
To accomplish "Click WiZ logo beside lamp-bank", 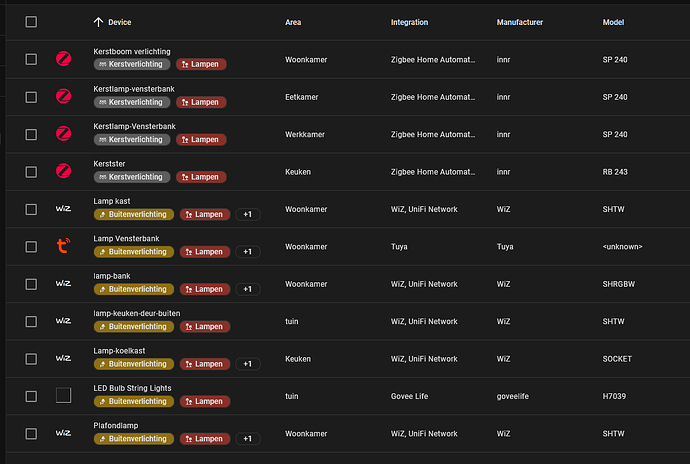I will (x=63, y=283).
